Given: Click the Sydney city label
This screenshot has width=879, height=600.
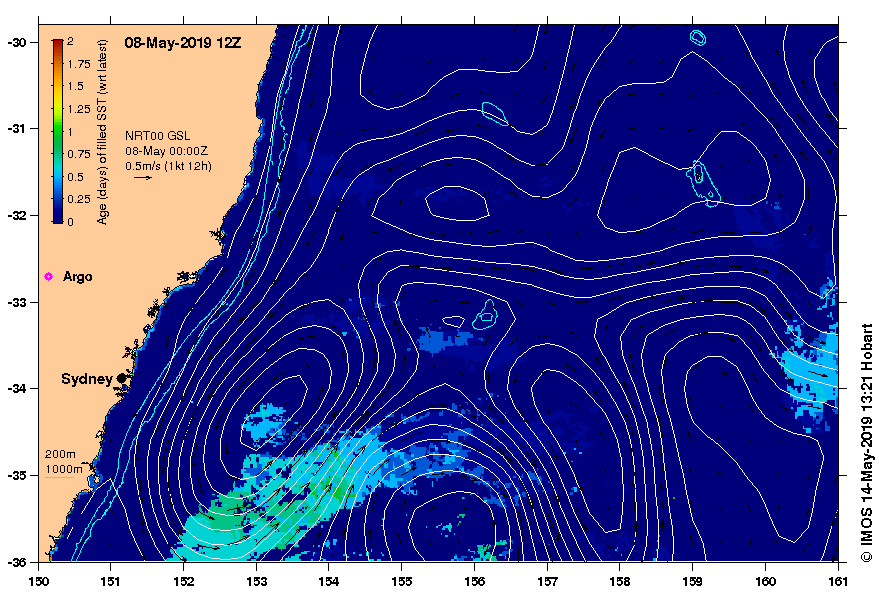Looking at the screenshot, I should coord(87,379).
